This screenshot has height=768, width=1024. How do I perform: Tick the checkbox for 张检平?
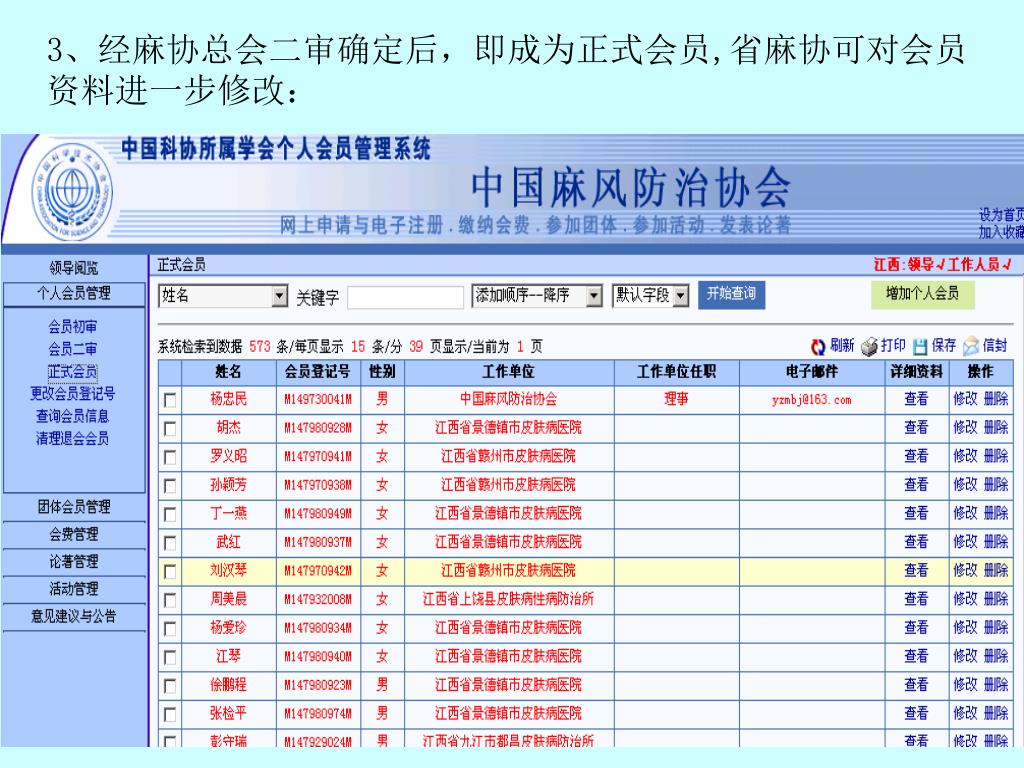170,714
